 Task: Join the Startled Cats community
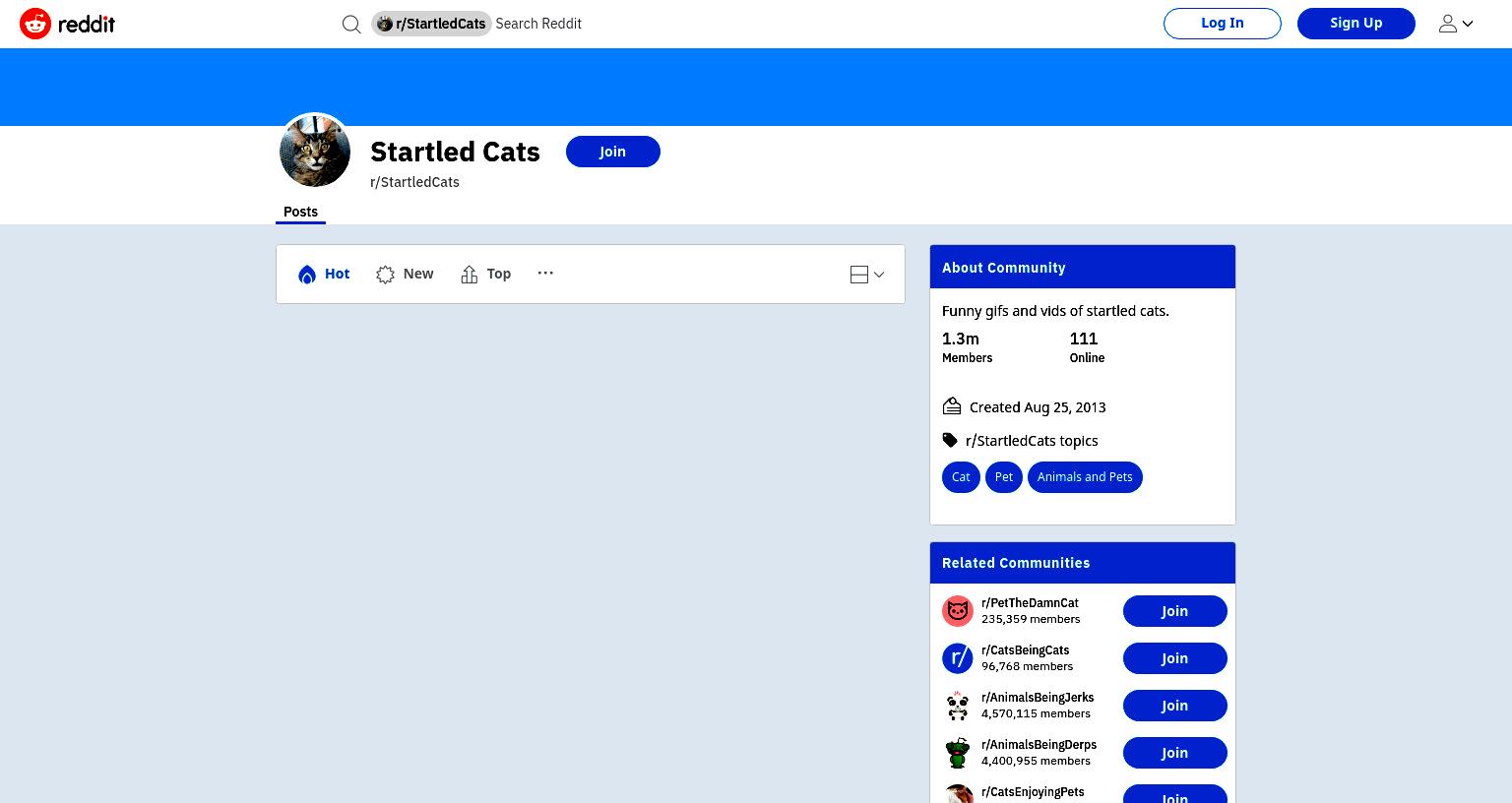click(x=613, y=152)
